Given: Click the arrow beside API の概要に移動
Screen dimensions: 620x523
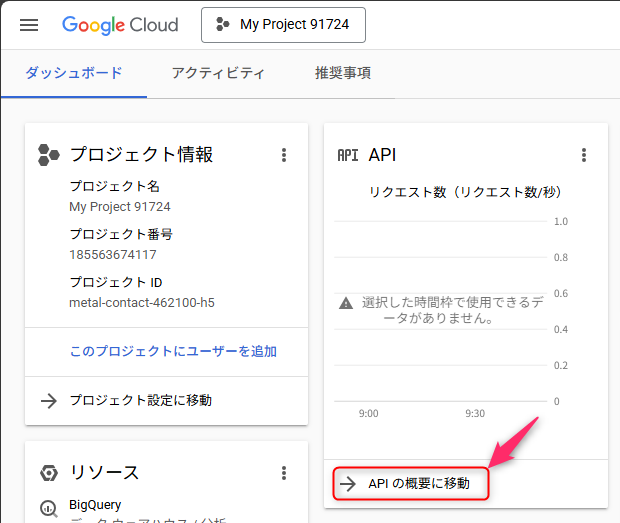Looking at the screenshot, I should (348, 484).
